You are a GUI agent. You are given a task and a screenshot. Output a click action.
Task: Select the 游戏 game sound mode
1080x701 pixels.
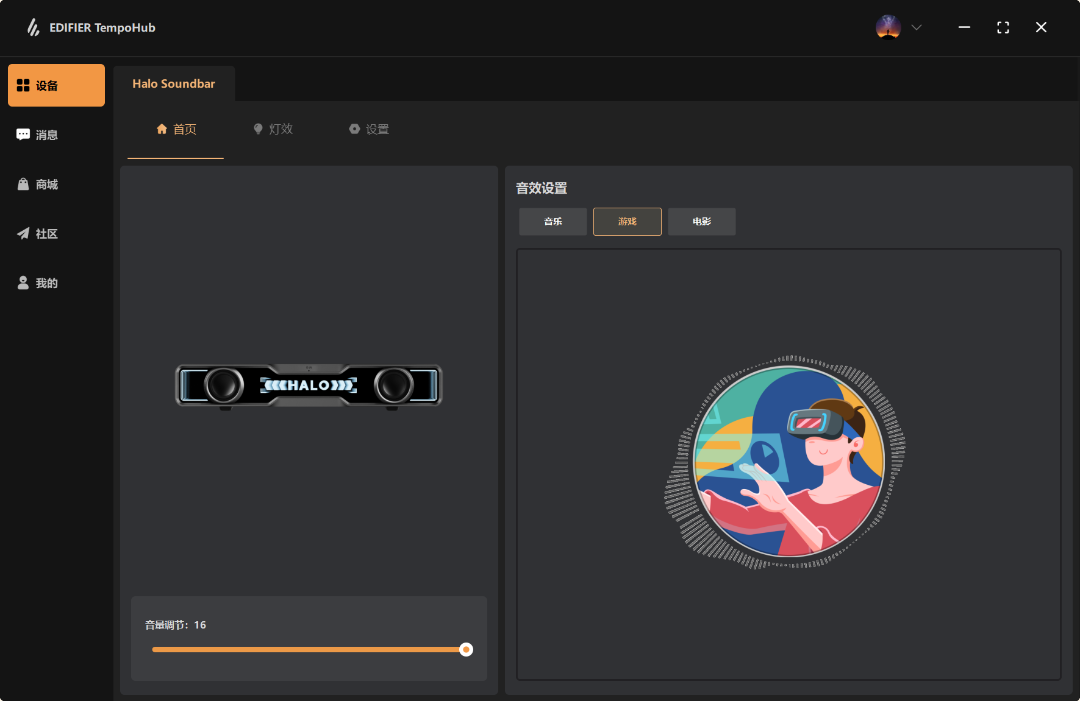pos(627,222)
